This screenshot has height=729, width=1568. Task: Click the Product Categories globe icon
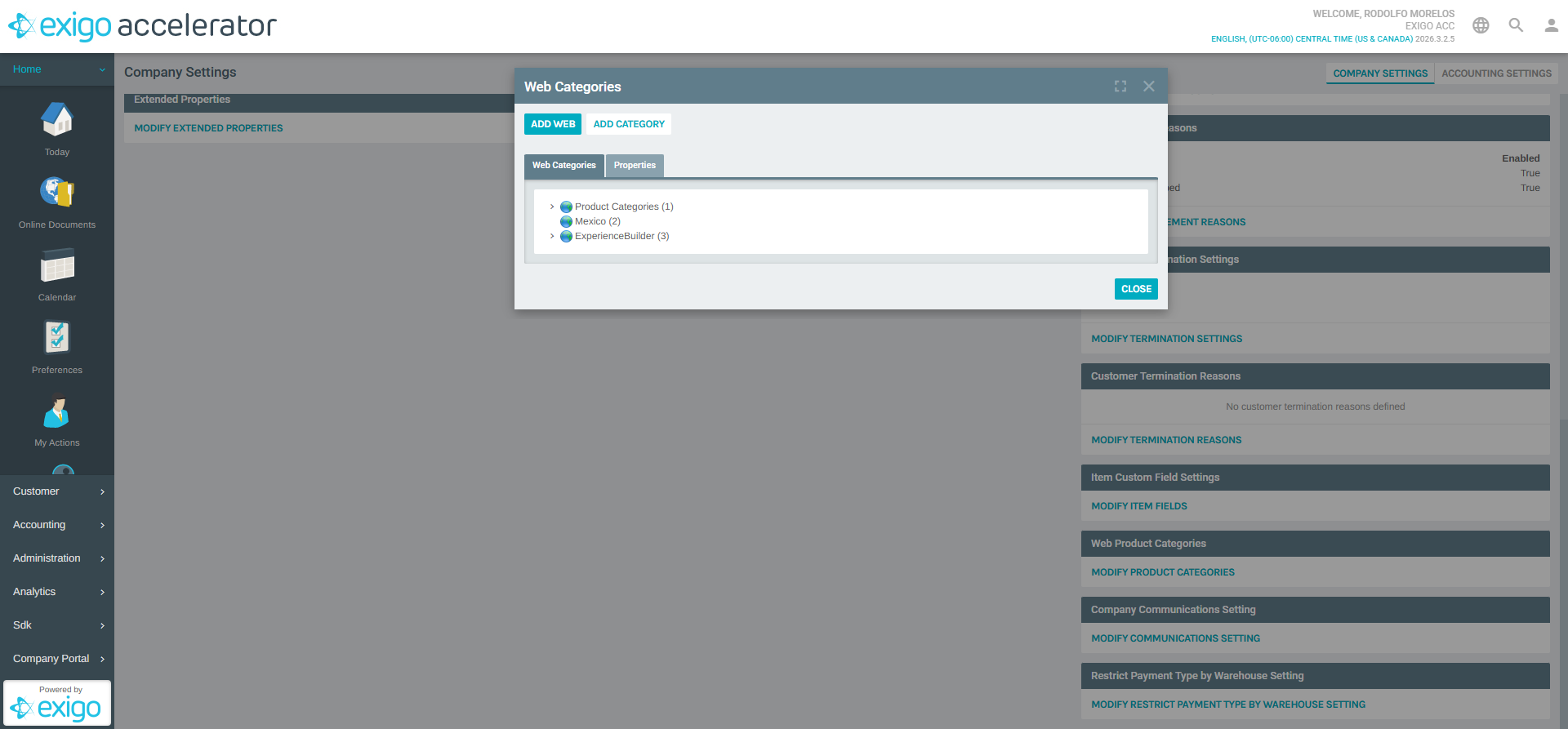click(x=566, y=207)
